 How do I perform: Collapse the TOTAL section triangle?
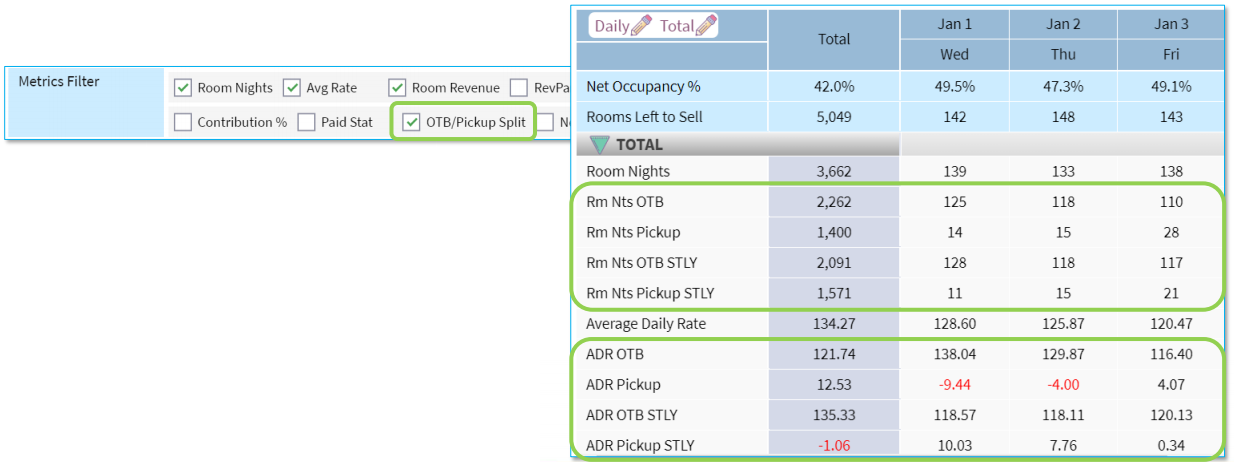[599, 145]
